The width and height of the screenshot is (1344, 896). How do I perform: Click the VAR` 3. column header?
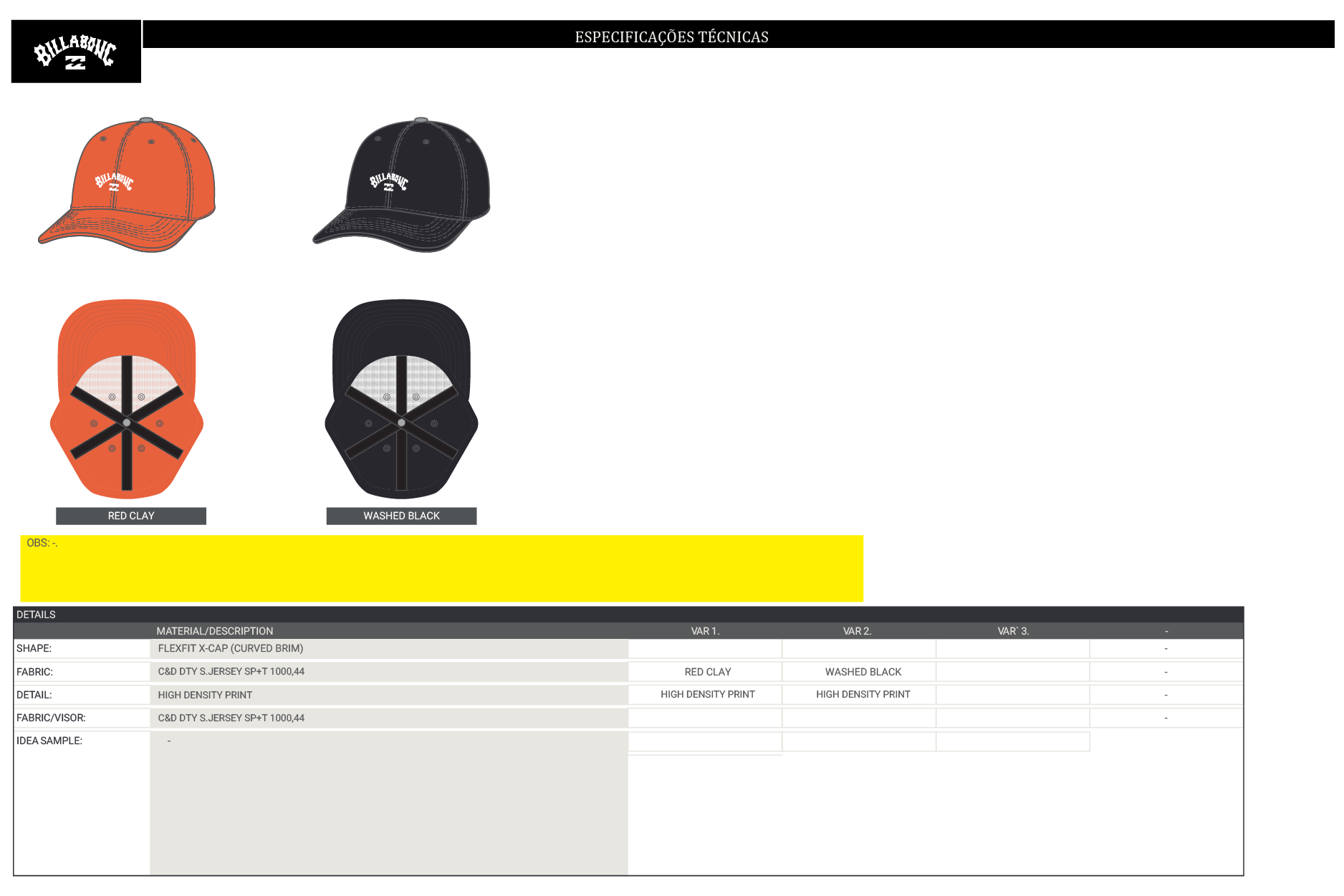(1013, 631)
